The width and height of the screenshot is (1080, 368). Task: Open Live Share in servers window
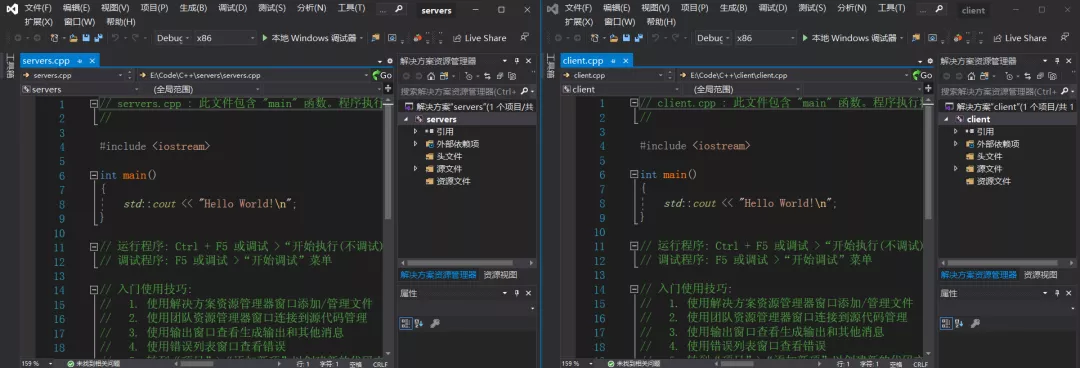pyautogui.click(x=479, y=38)
